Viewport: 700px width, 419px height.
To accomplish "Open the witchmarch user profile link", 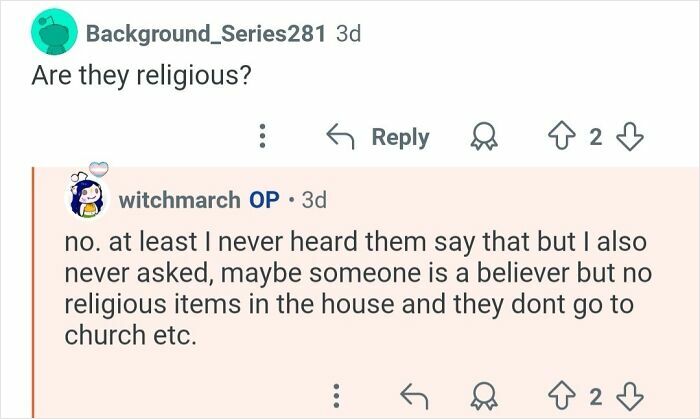I will pyautogui.click(x=178, y=199).
